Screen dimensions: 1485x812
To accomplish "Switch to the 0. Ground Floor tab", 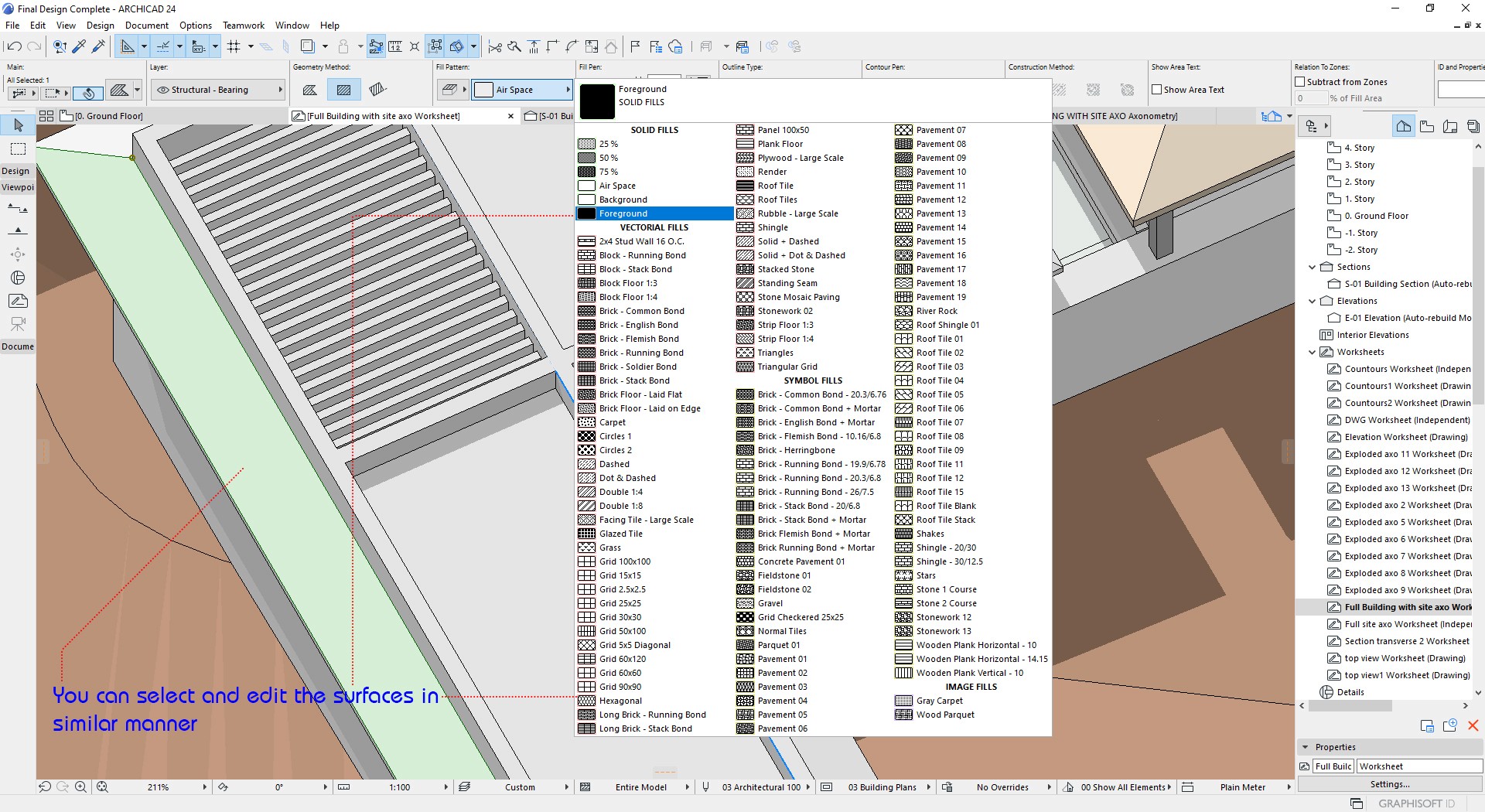I will pyautogui.click(x=108, y=116).
